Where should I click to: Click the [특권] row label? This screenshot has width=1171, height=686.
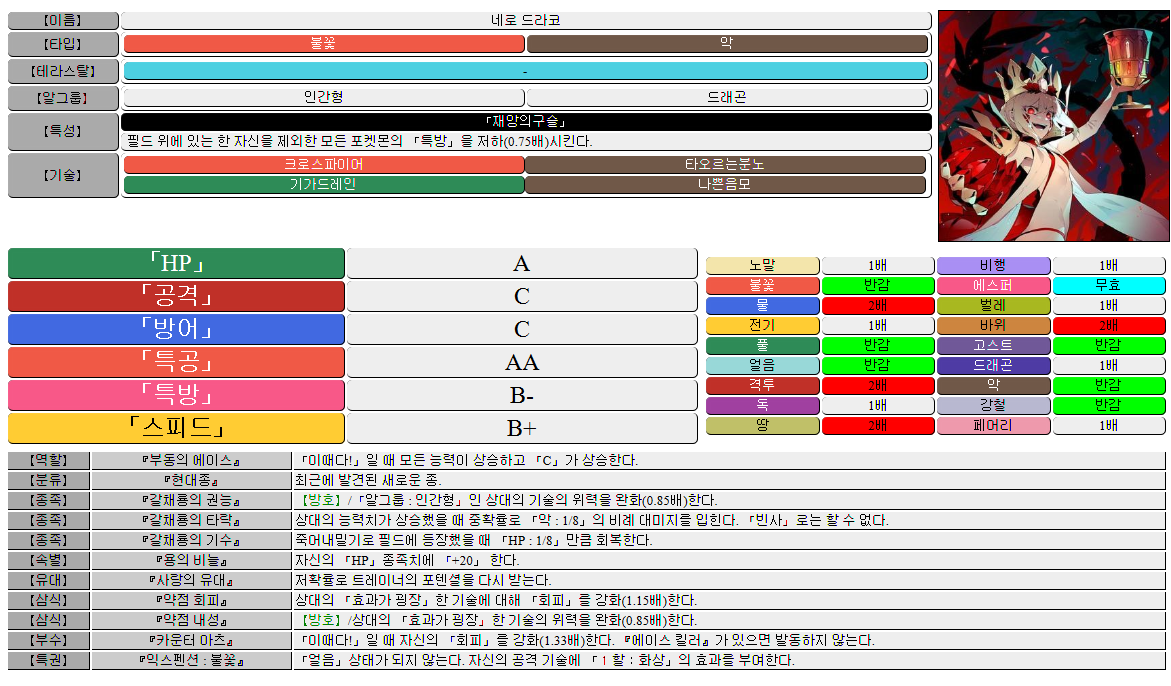49,661
